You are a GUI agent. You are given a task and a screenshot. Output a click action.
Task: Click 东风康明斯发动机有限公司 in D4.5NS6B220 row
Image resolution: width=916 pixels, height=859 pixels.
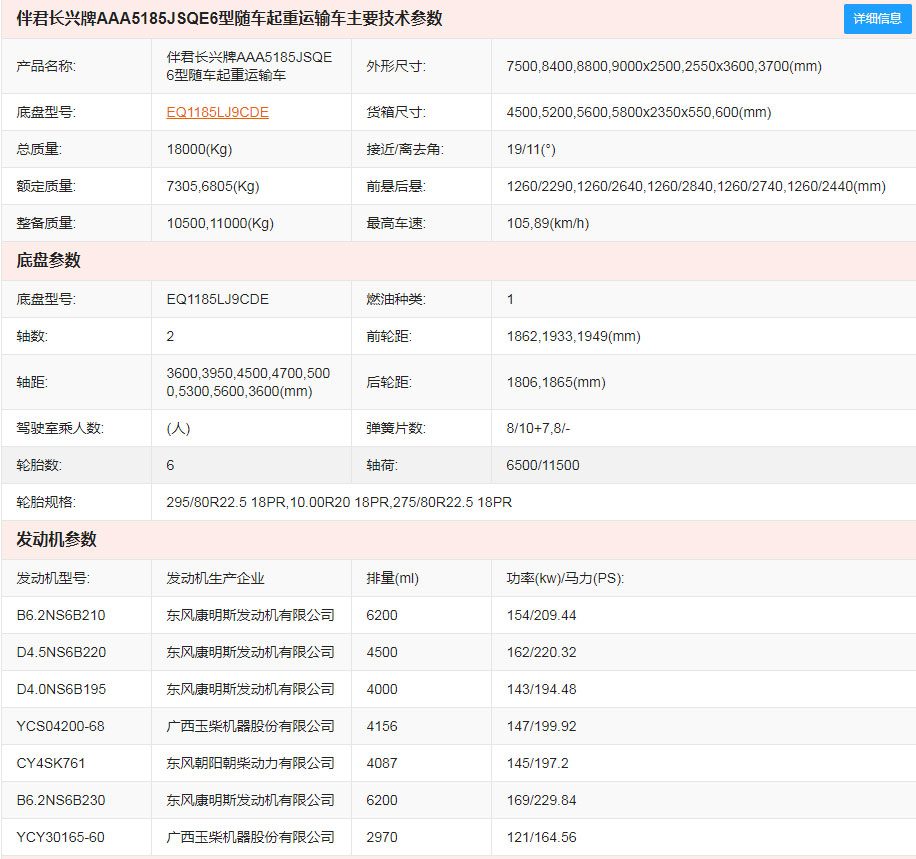[x=250, y=652]
